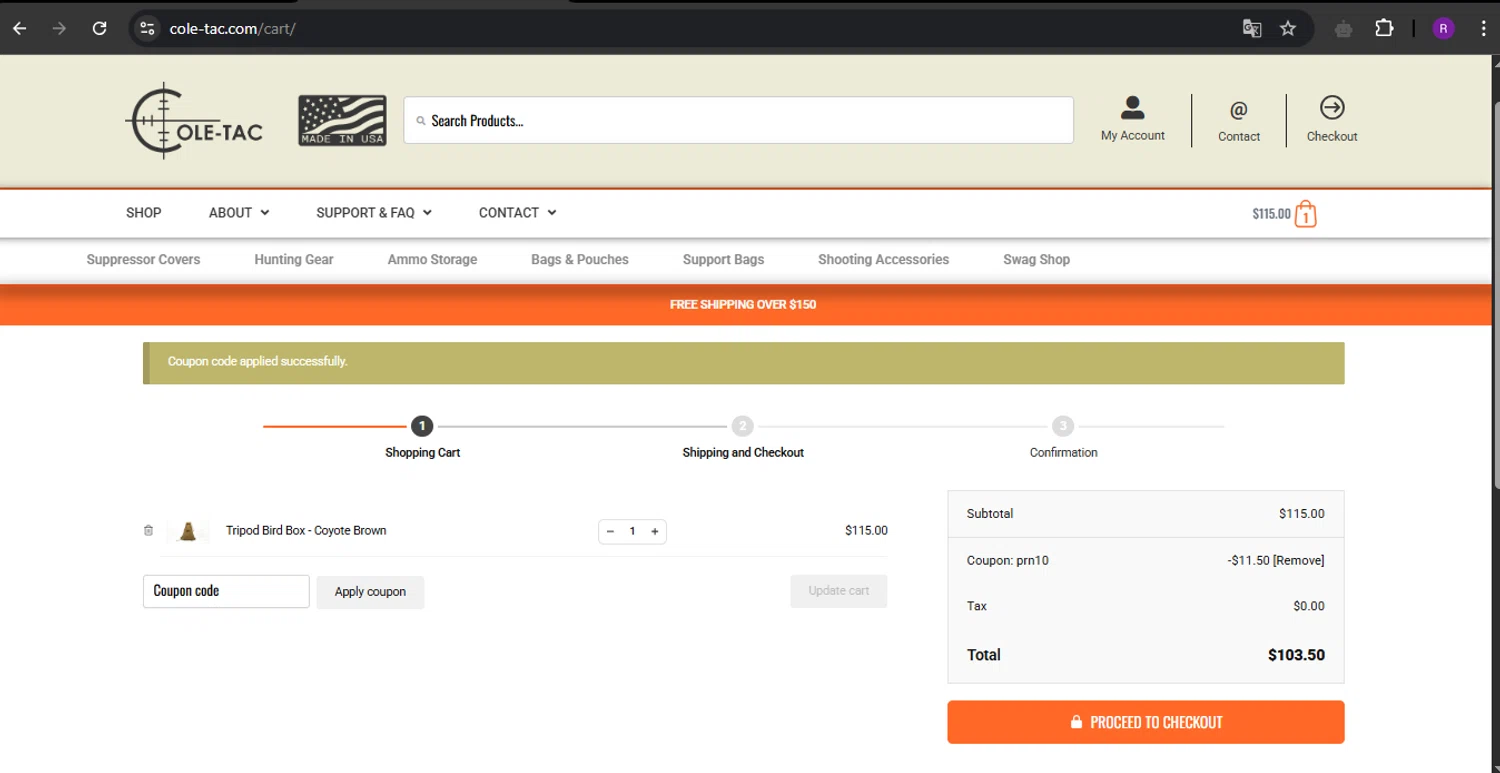Open the shopping bag cart icon
The height and width of the screenshot is (773, 1500).
click(1305, 214)
